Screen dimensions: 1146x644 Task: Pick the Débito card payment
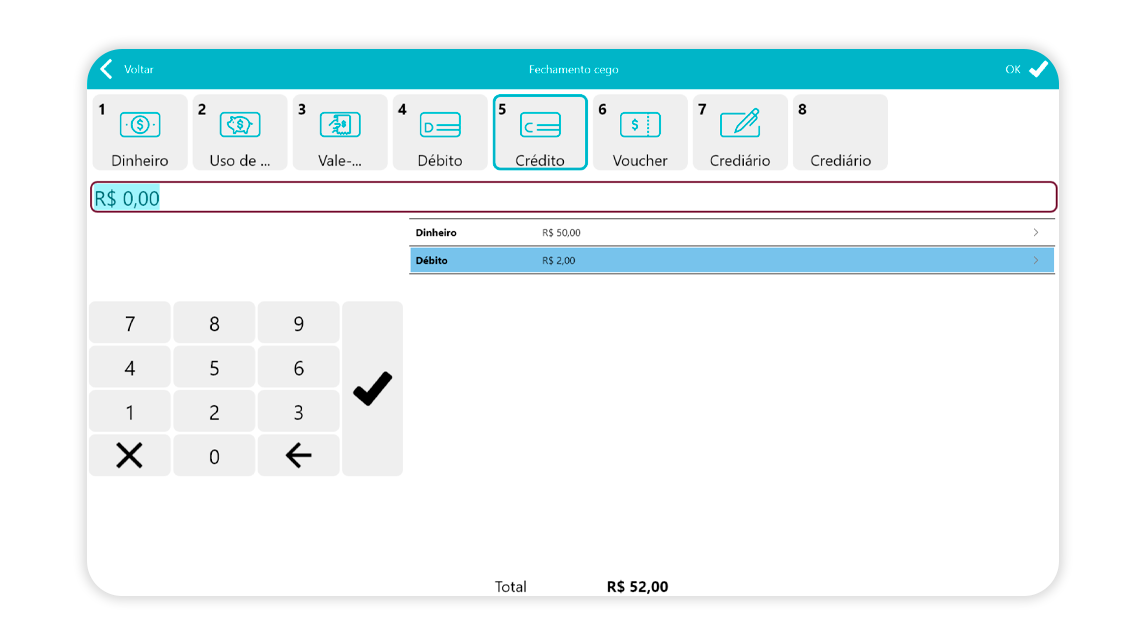[x=440, y=132]
